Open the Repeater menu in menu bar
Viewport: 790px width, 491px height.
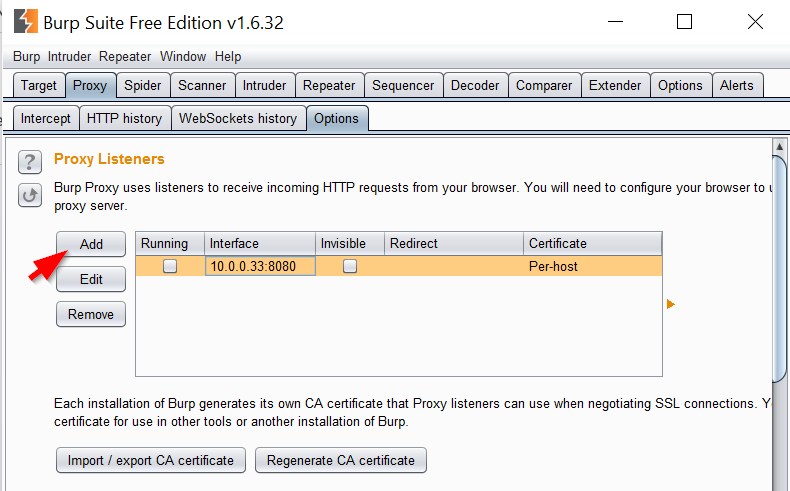click(x=125, y=56)
